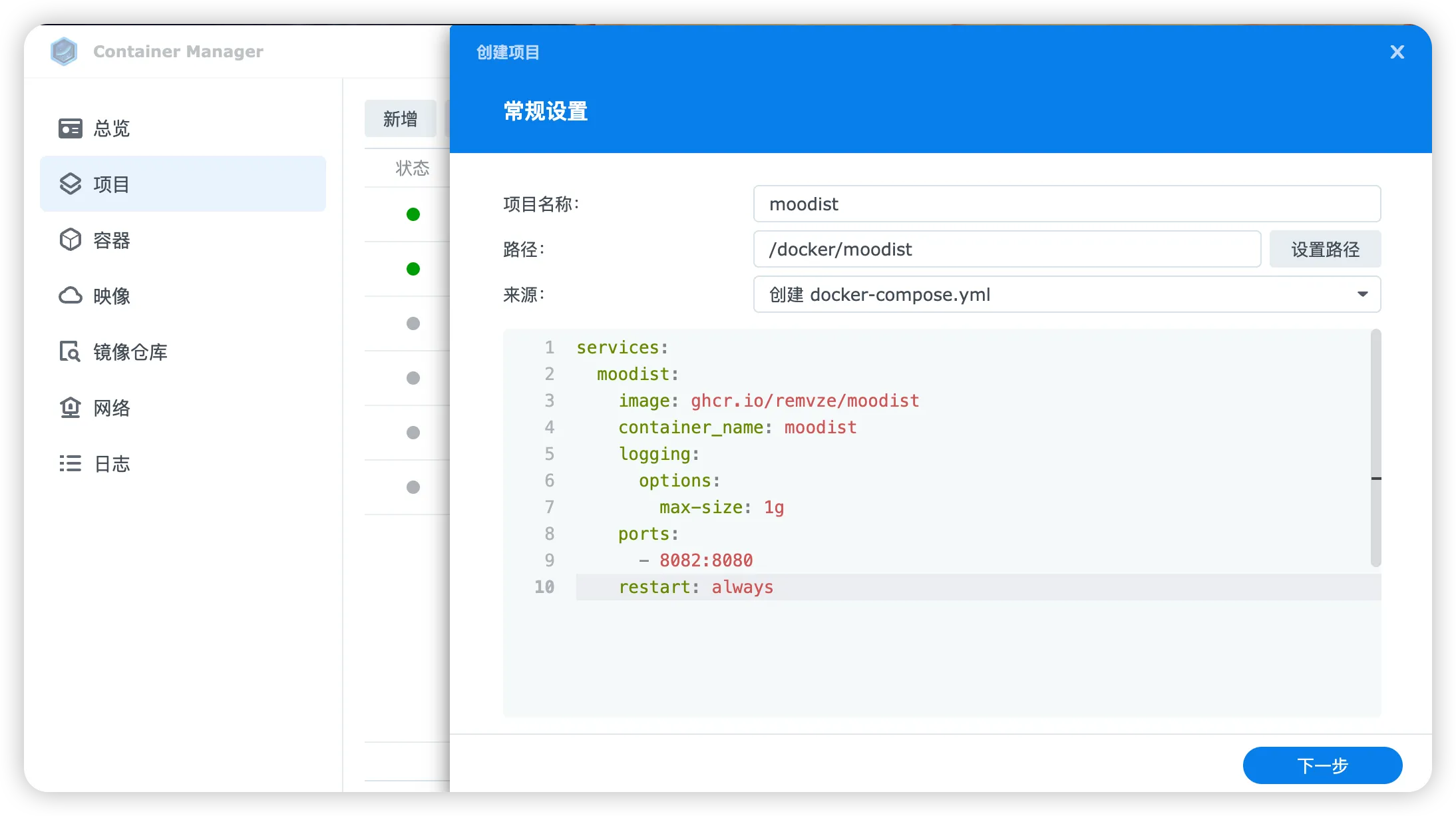Click port mapping 8082:8080
The height and width of the screenshot is (816, 1456).
pyautogui.click(x=706, y=560)
